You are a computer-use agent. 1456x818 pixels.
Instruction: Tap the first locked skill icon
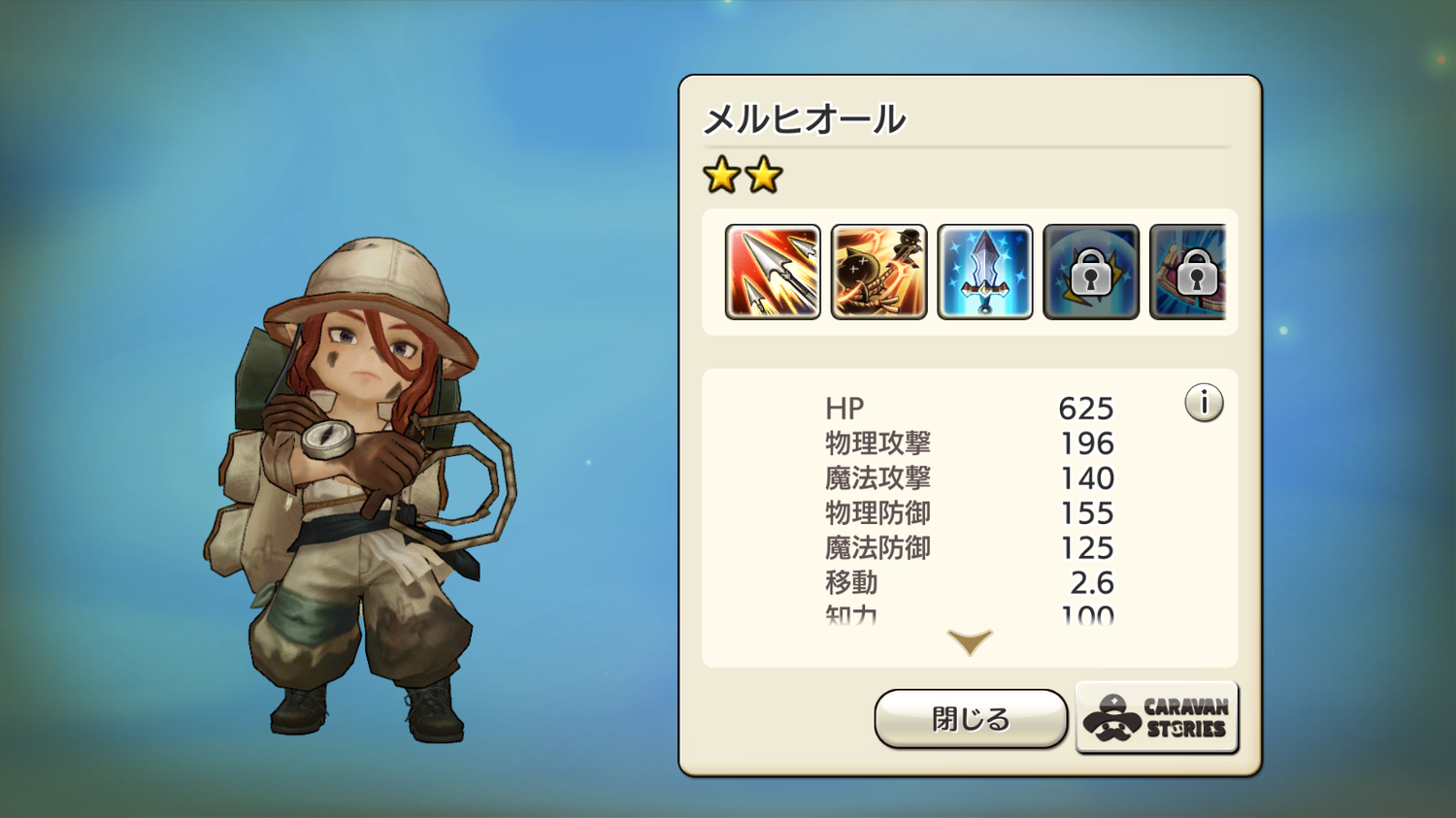(x=1090, y=272)
